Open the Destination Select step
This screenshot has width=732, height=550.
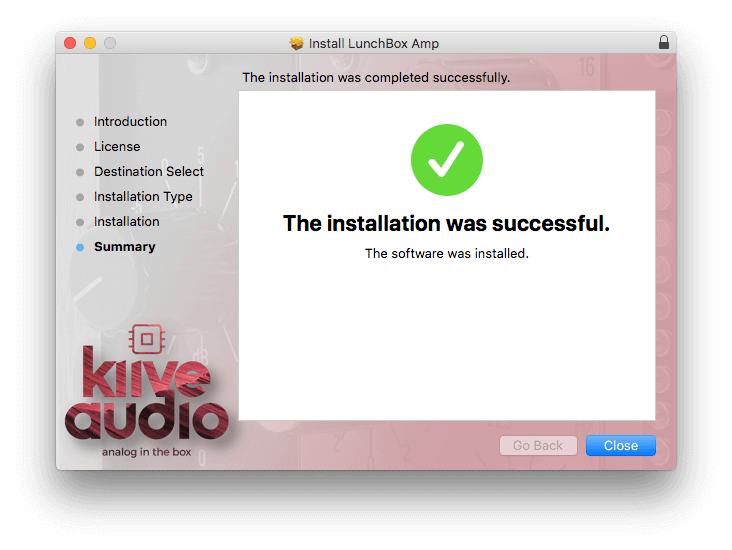[x=149, y=171]
